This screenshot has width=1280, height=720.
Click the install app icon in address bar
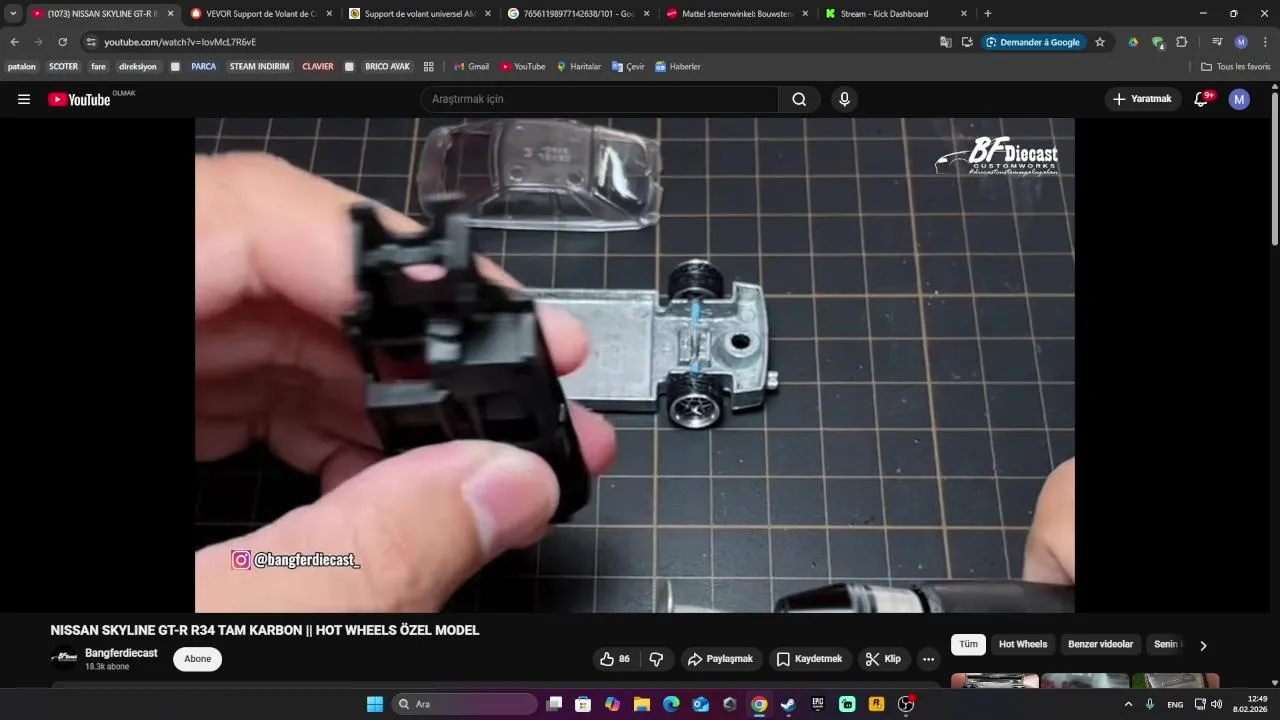[x=967, y=42]
